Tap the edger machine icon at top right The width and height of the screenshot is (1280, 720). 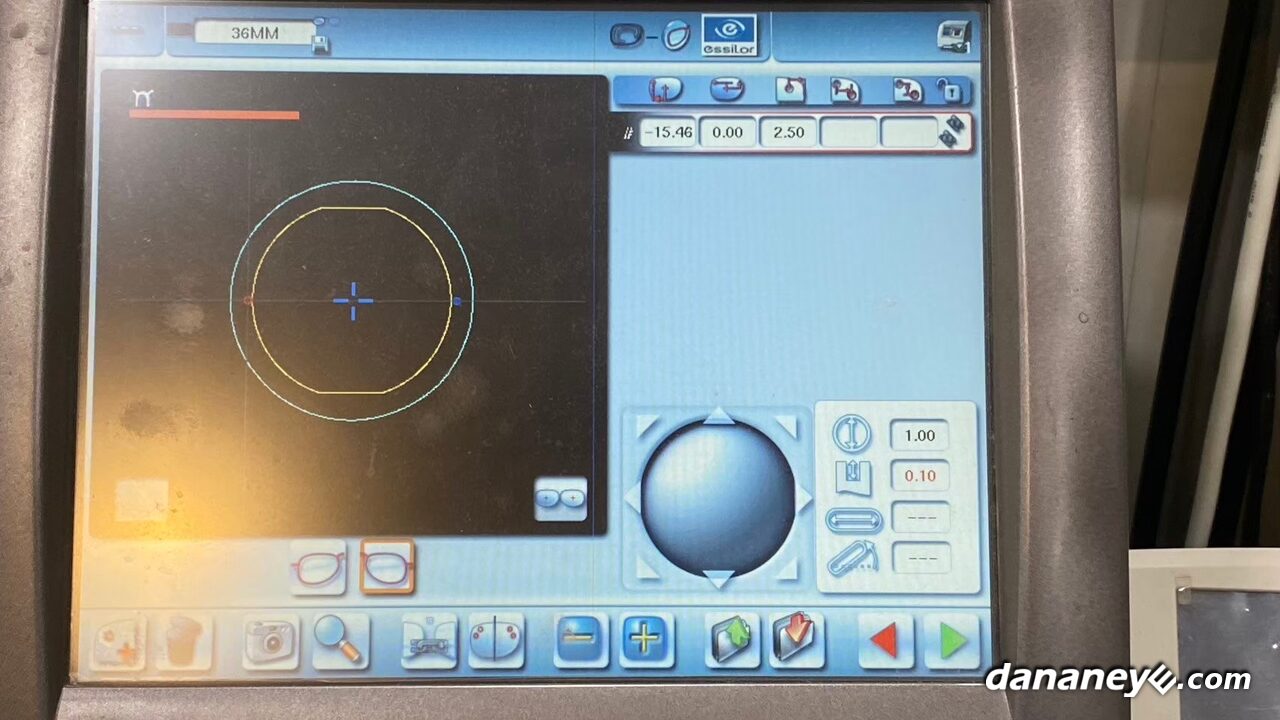click(x=954, y=36)
